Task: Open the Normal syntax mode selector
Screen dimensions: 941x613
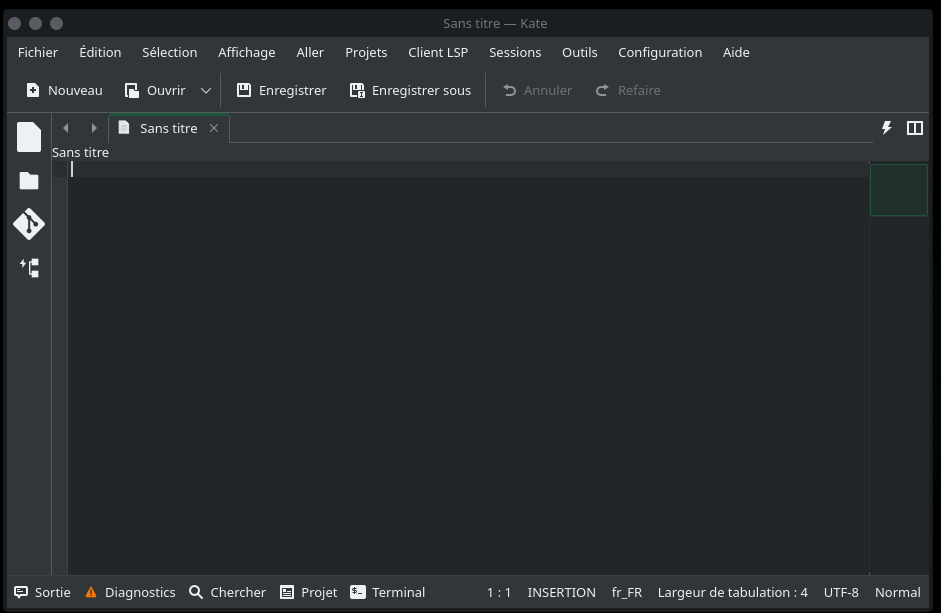Action: tap(897, 592)
